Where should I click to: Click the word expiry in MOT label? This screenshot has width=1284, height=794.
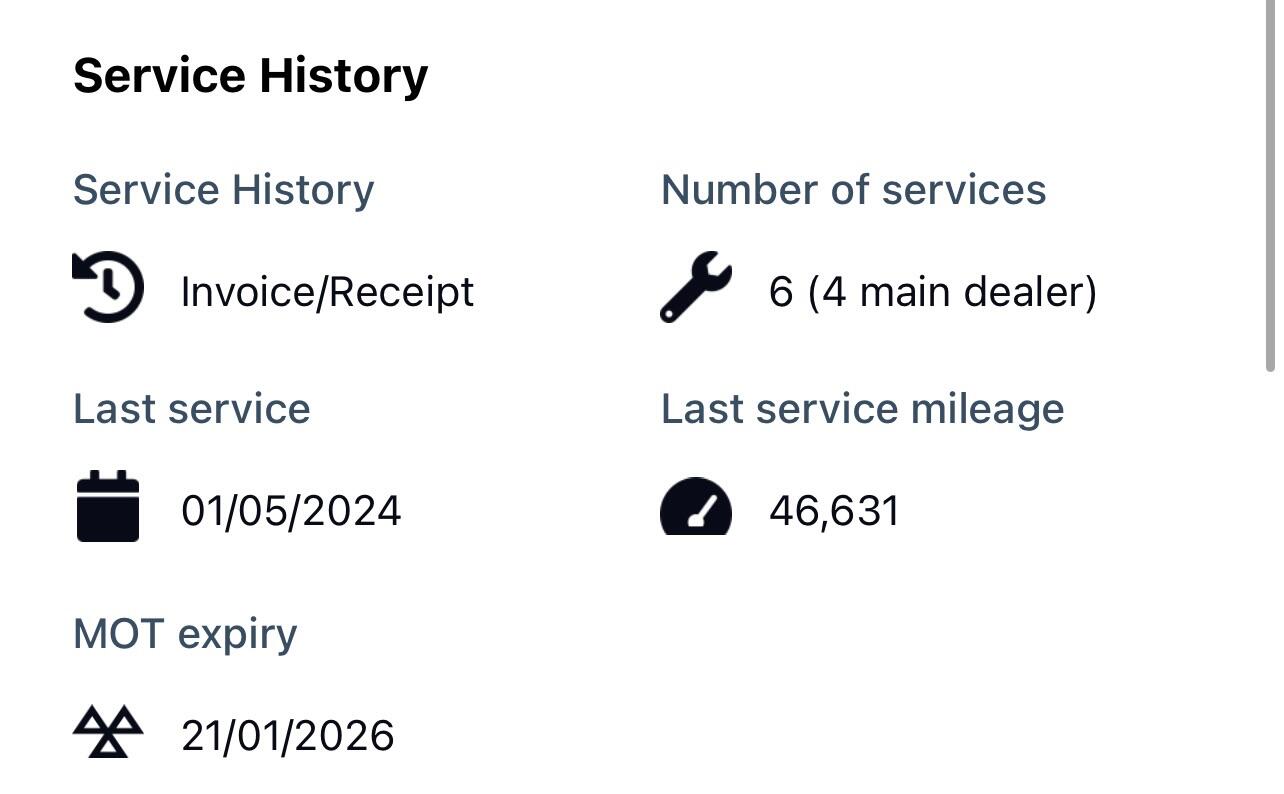pyautogui.click(x=238, y=635)
